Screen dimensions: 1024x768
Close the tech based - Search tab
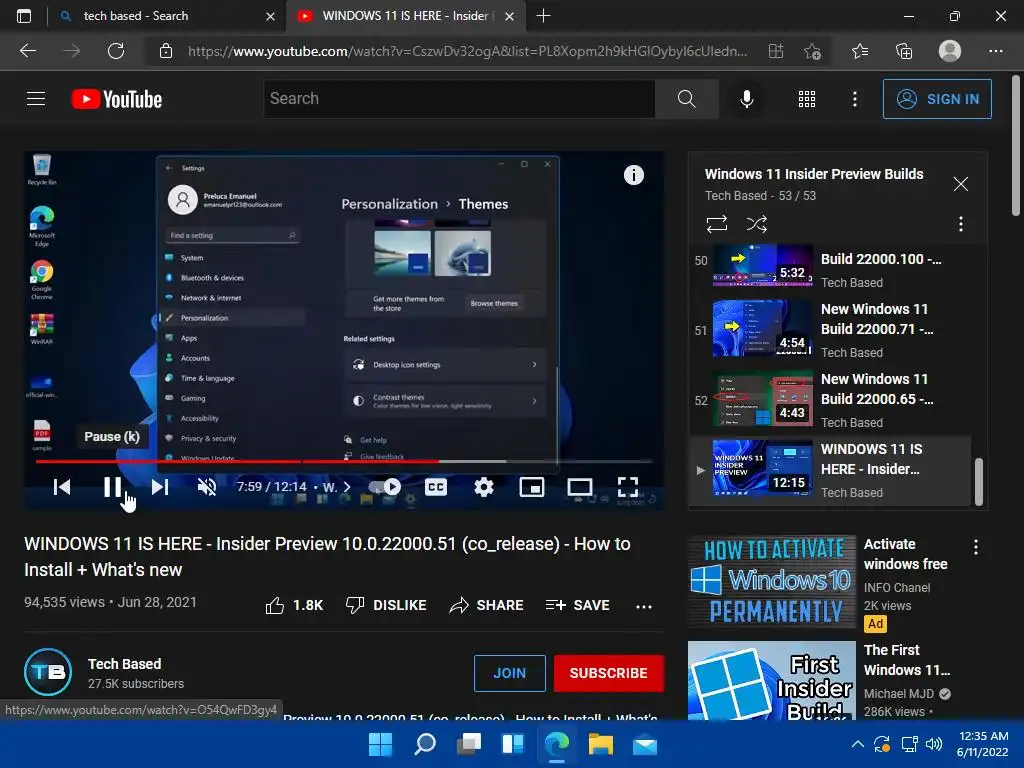[x=270, y=16]
